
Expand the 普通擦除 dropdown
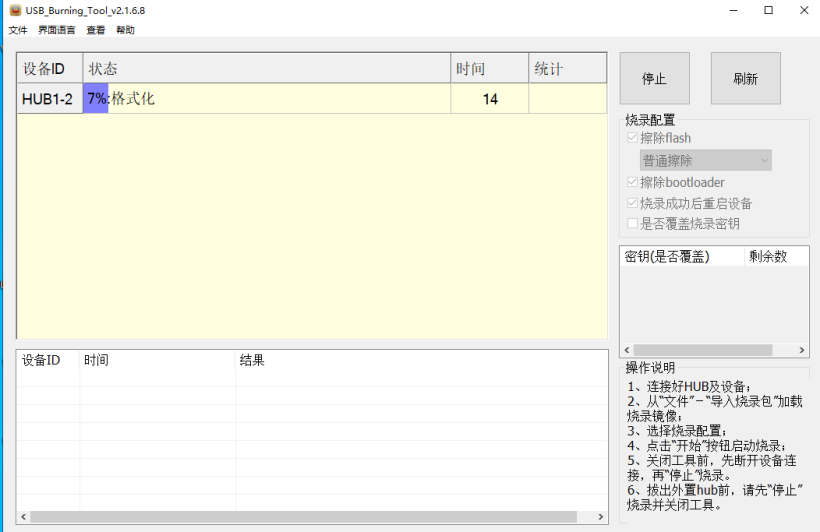[x=705, y=160]
